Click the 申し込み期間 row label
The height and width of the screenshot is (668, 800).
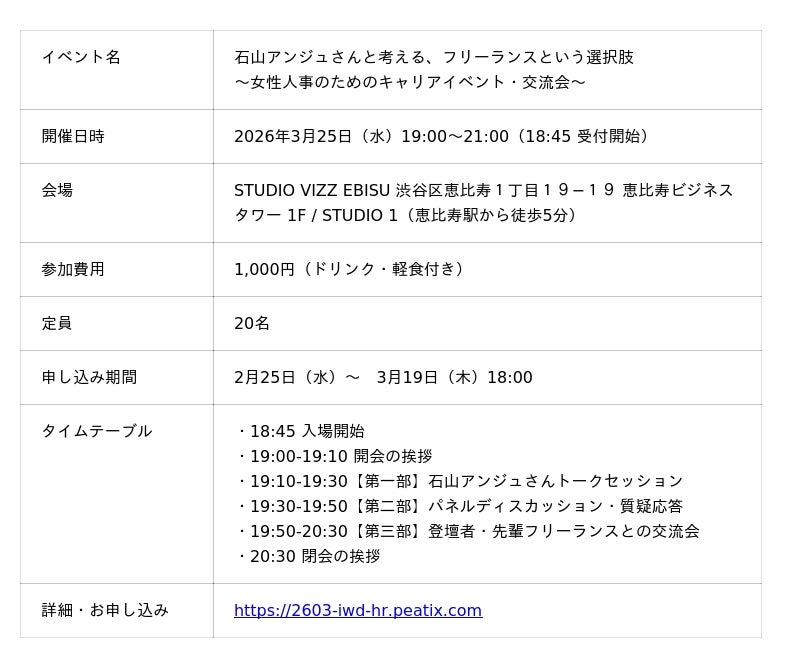(x=89, y=378)
